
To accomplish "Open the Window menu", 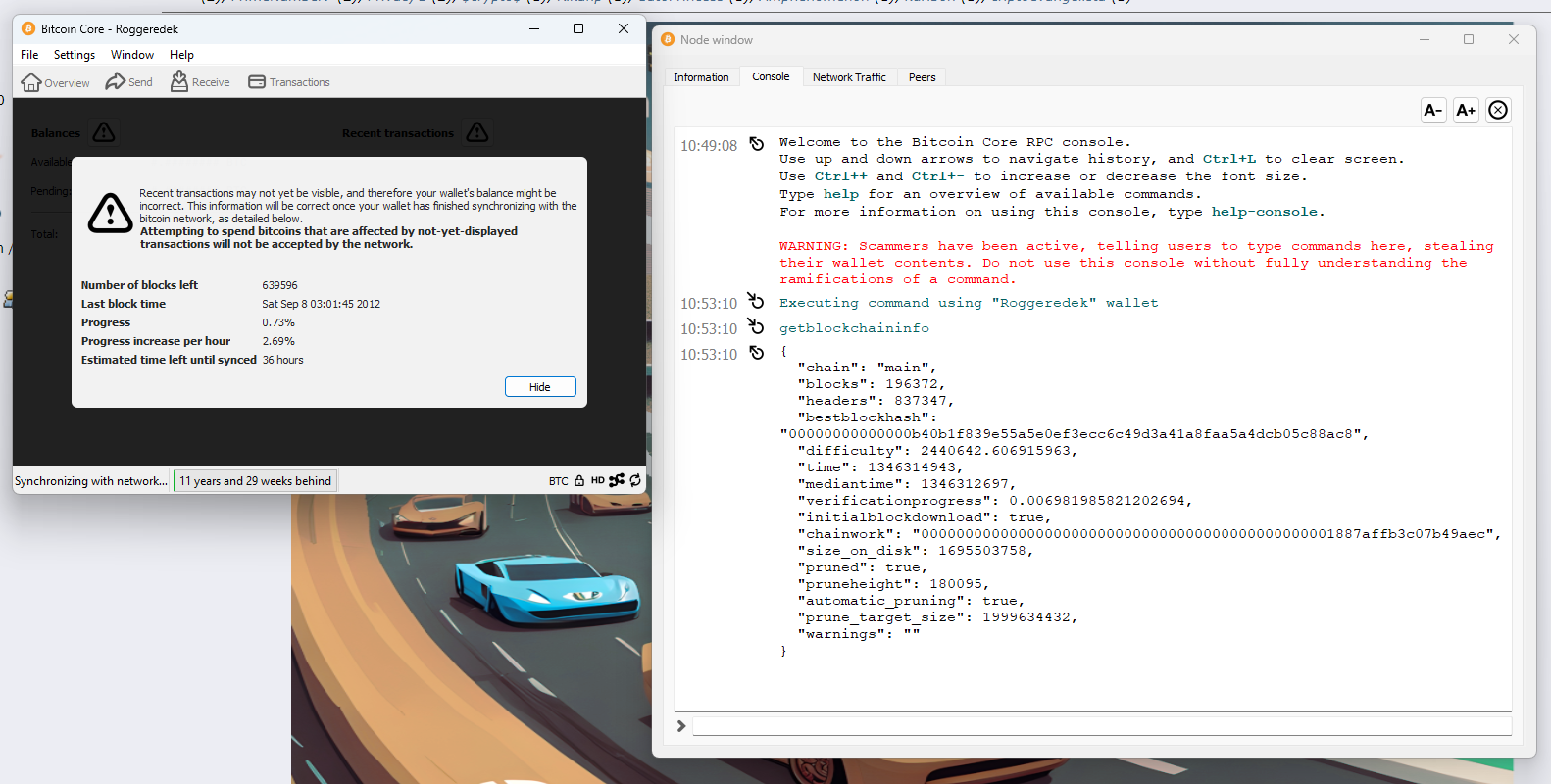I will pos(132,55).
